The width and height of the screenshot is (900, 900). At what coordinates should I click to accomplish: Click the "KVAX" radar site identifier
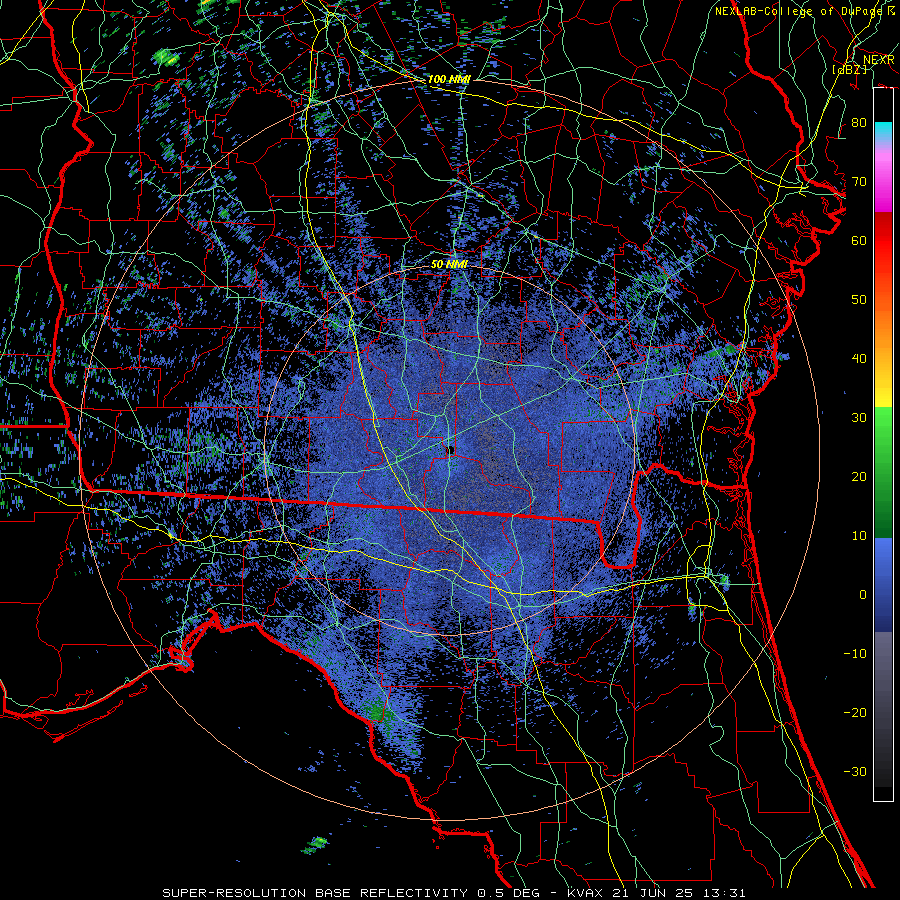point(584,893)
